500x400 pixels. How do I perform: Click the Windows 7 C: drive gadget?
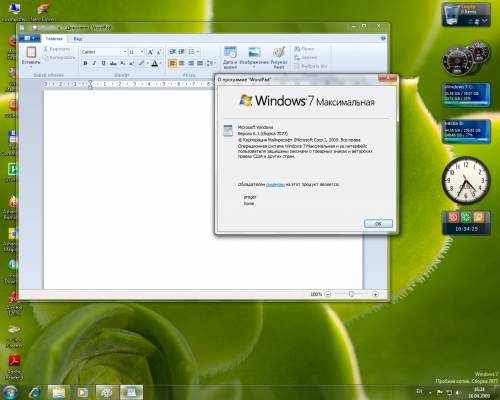466,95
